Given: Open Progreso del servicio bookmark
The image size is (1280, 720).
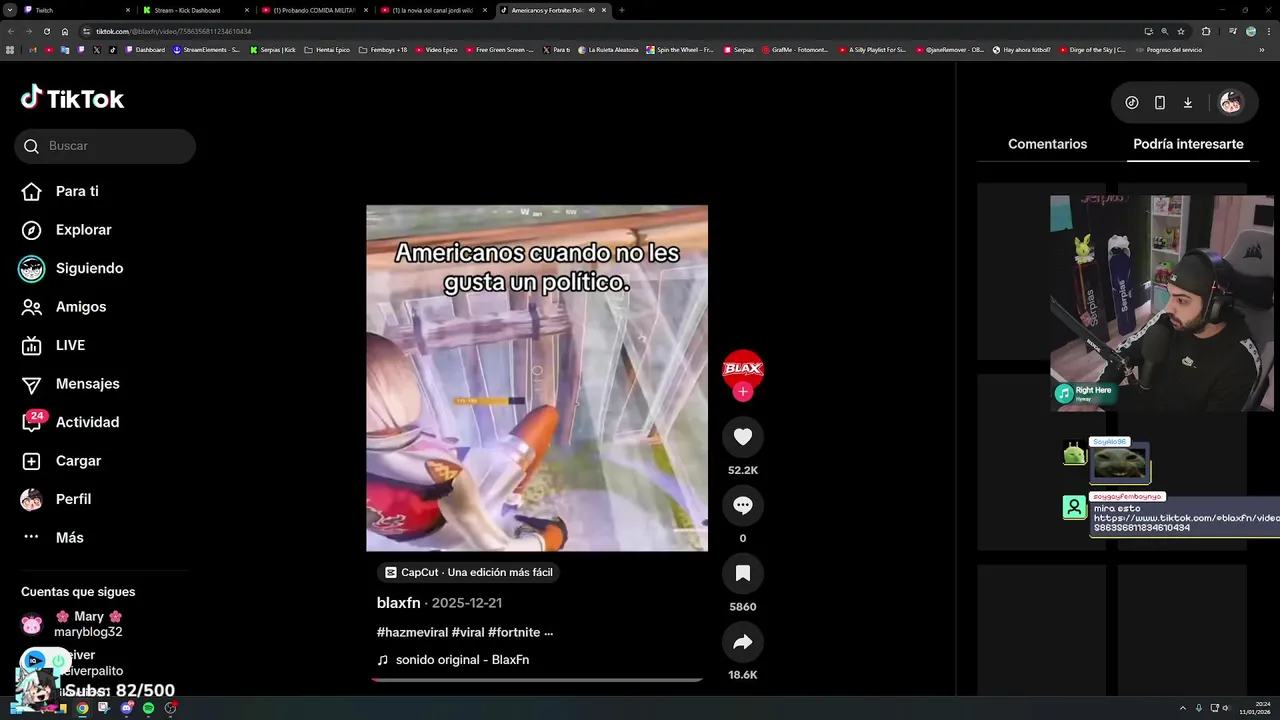Looking at the screenshot, I should [1168, 49].
